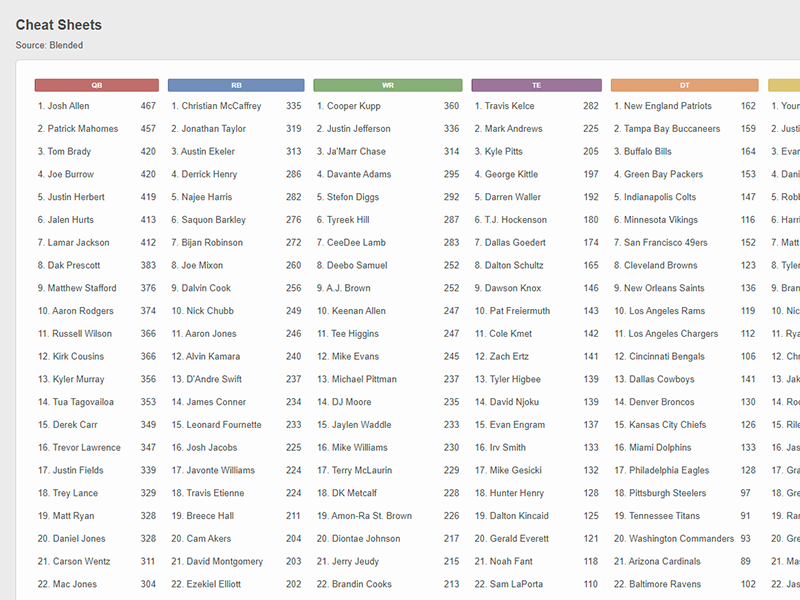Viewport: 800px width, 600px height.
Task: Select Los Angeles Chargers row
Action: (x=684, y=334)
